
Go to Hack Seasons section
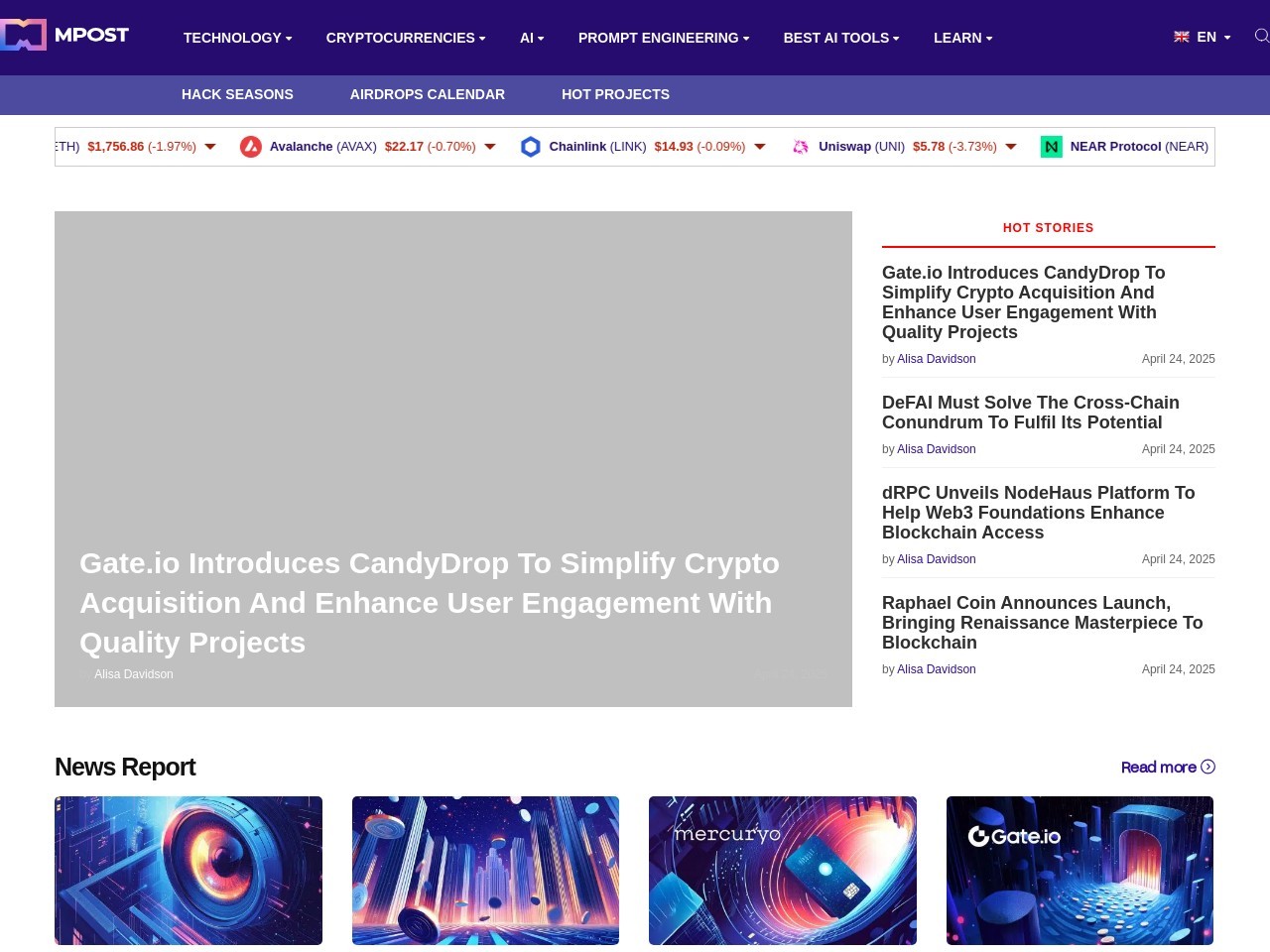[237, 94]
